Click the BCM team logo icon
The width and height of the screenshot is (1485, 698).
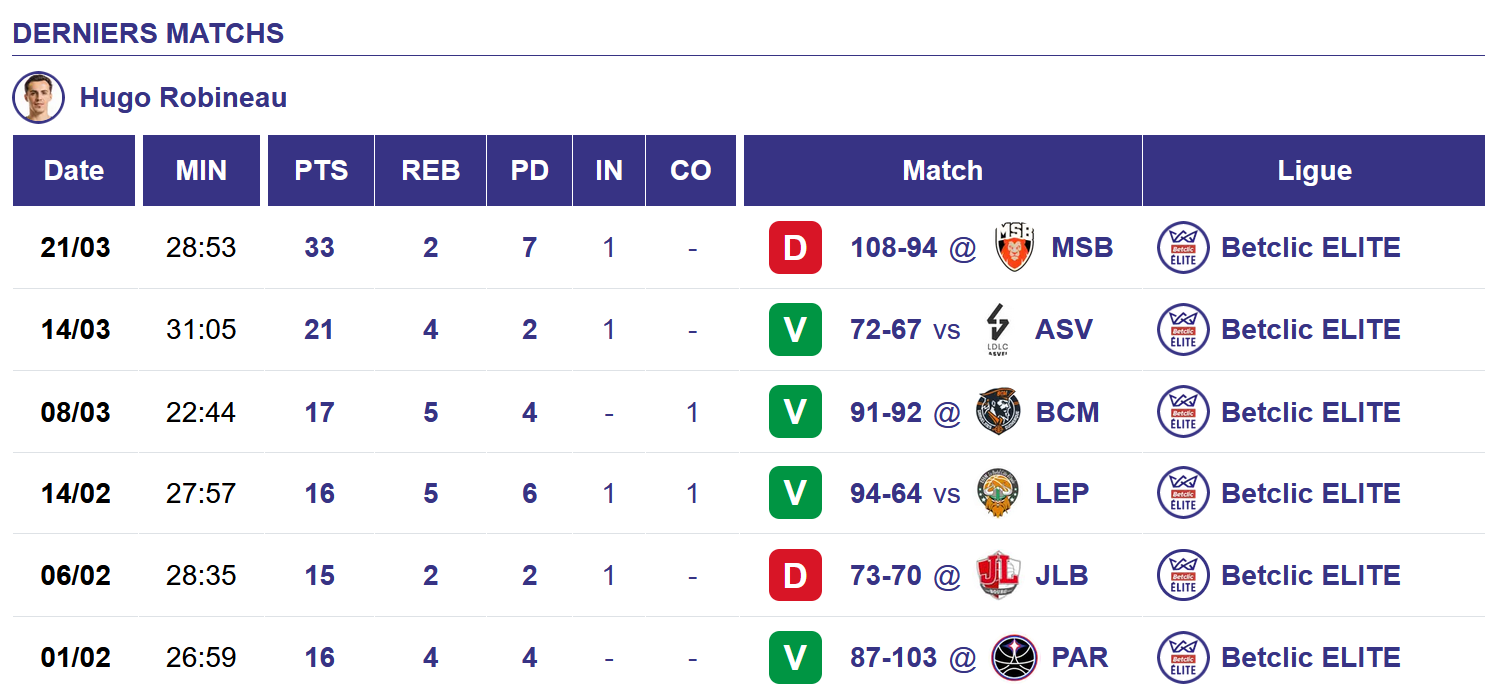[x=998, y=411]
